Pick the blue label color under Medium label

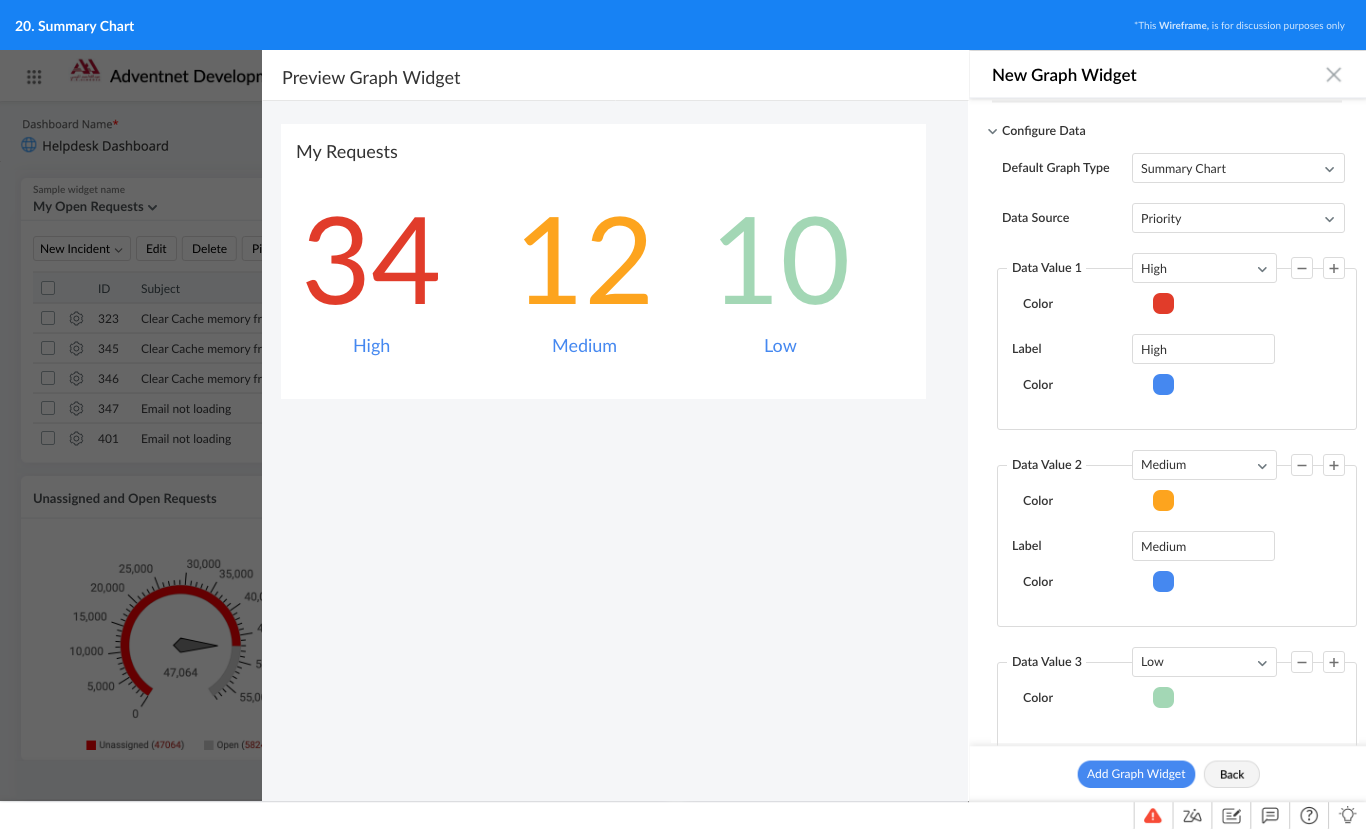1163,582
